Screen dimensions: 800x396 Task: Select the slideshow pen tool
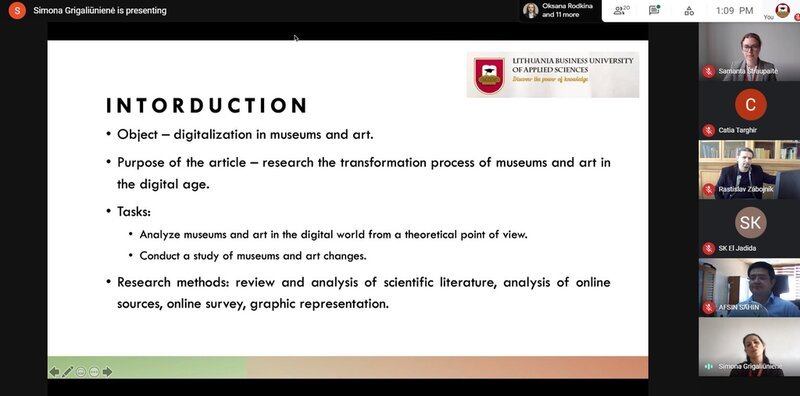pos(67,372)
